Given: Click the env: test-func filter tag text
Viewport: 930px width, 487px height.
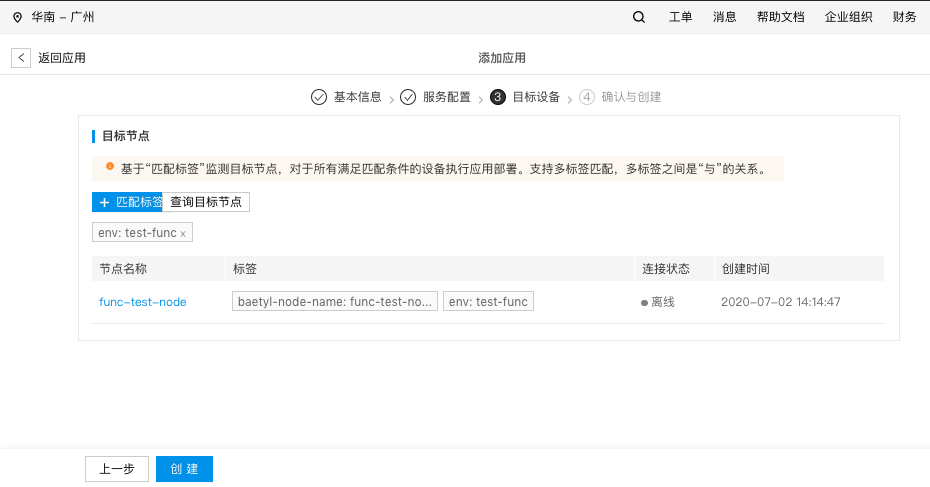Looking at the screenshot, I should coord(137,233).
